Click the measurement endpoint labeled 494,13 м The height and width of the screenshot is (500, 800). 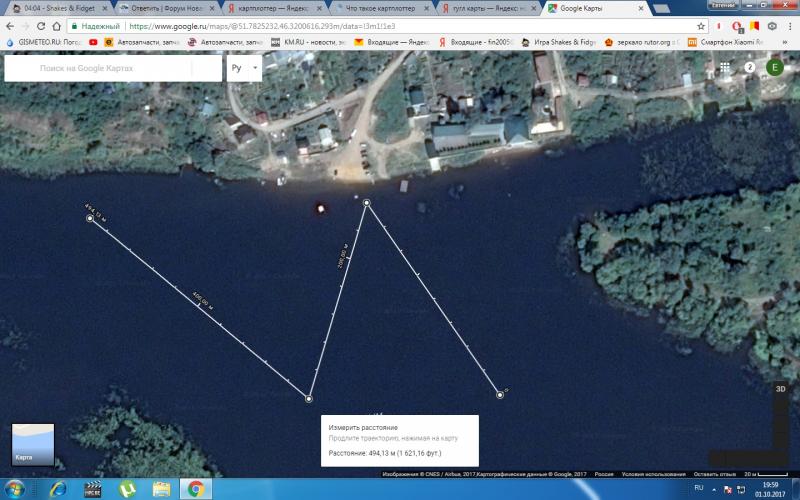(91, 218)
